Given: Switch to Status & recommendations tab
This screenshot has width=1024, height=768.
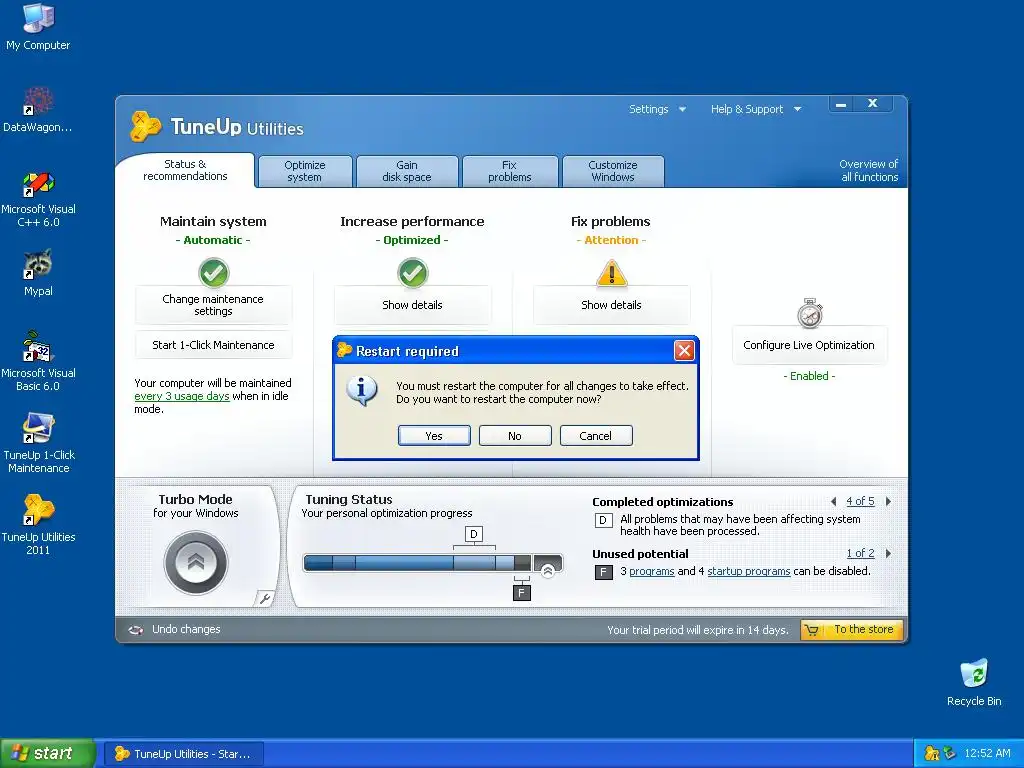Looking at the screenshot, I should [185, 170].
